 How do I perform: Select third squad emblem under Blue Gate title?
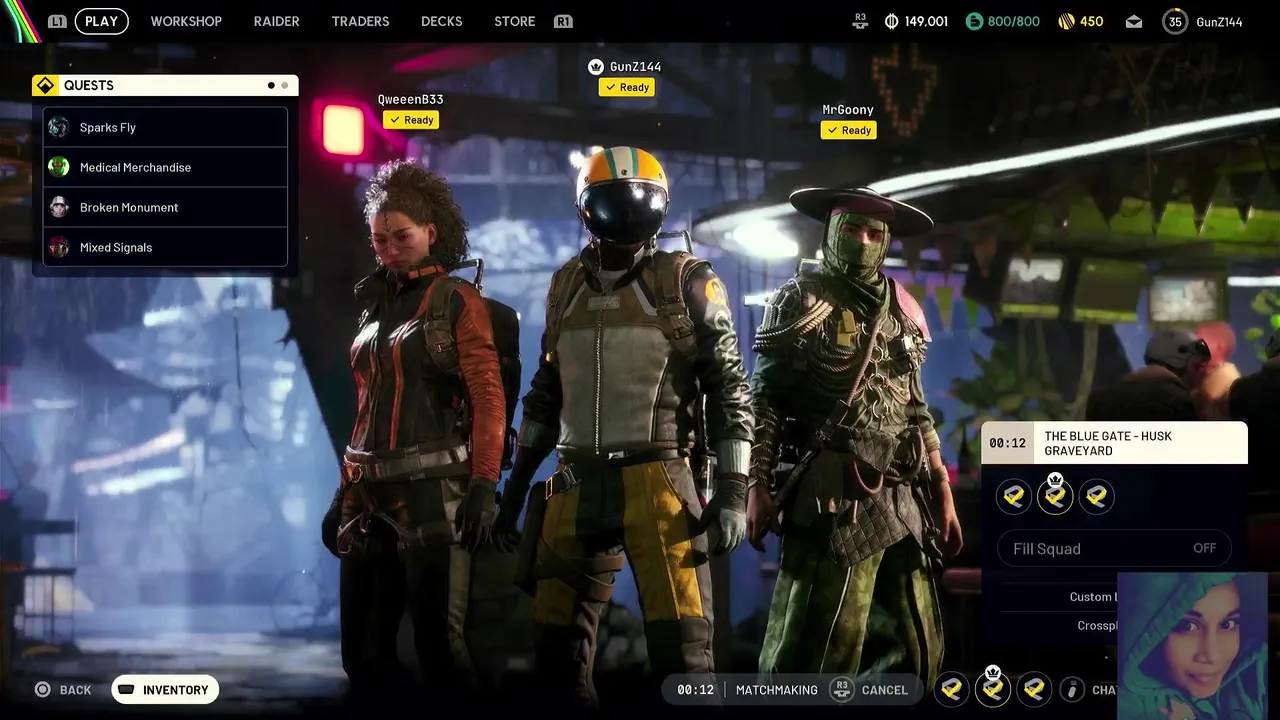point(1097,496)
